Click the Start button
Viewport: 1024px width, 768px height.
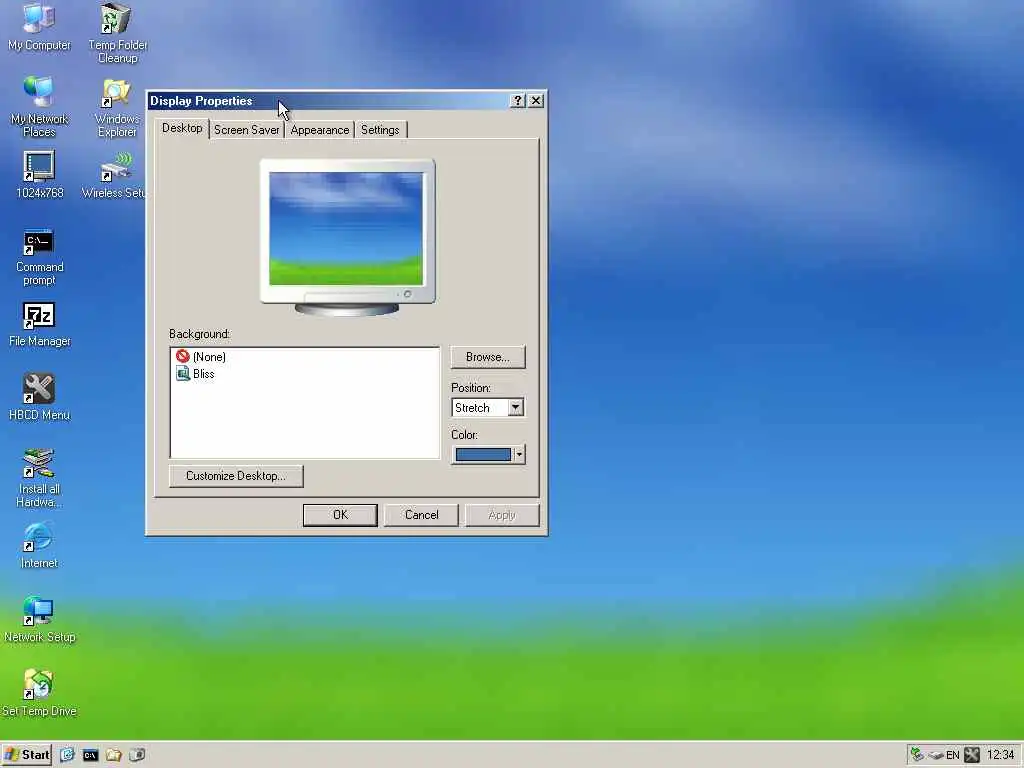[x=27, y=755]
